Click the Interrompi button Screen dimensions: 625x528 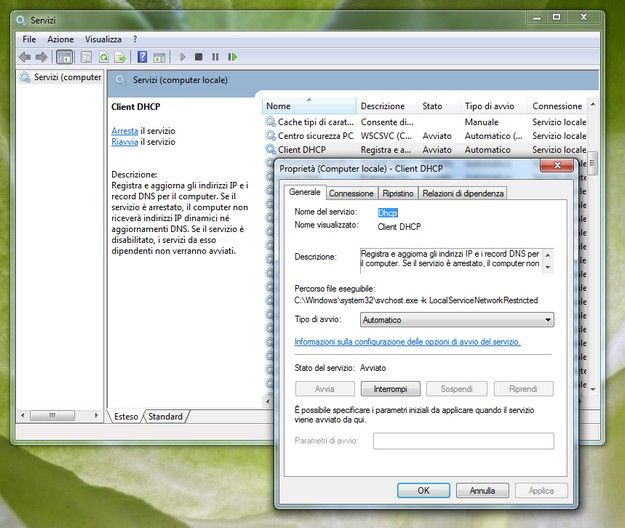coord(390,389)
